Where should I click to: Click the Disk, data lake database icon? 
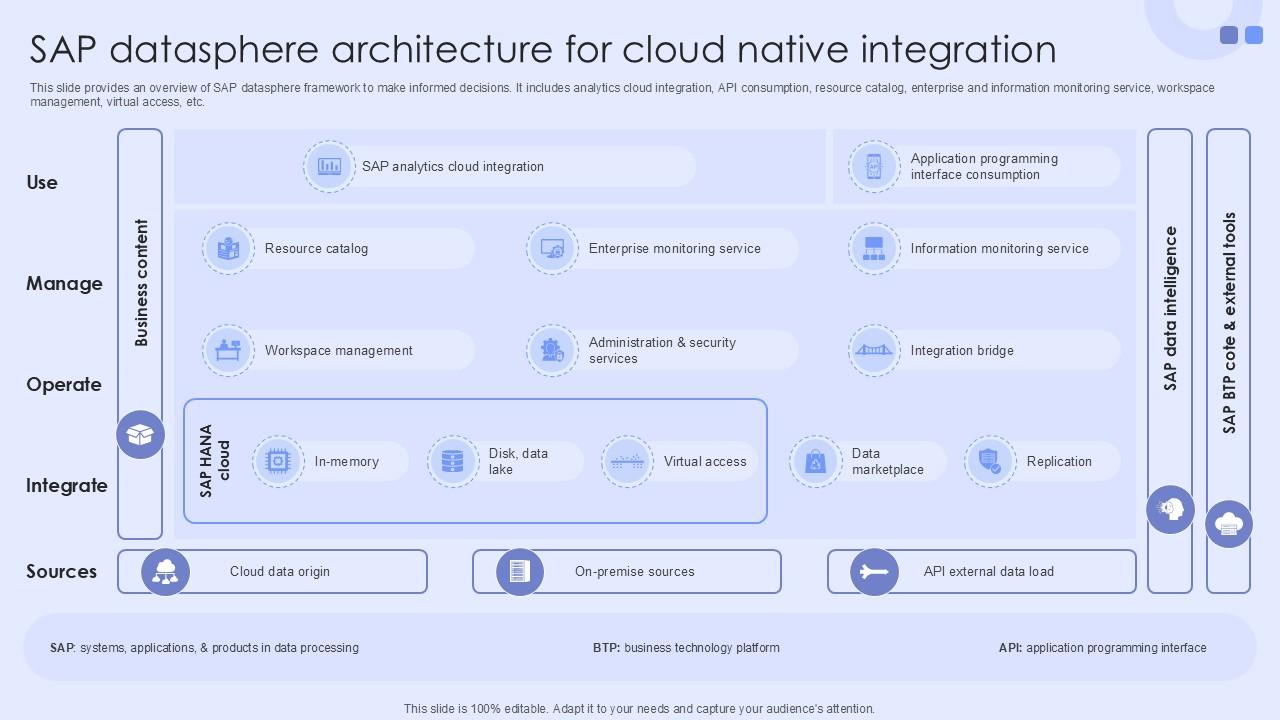[453, 462]
